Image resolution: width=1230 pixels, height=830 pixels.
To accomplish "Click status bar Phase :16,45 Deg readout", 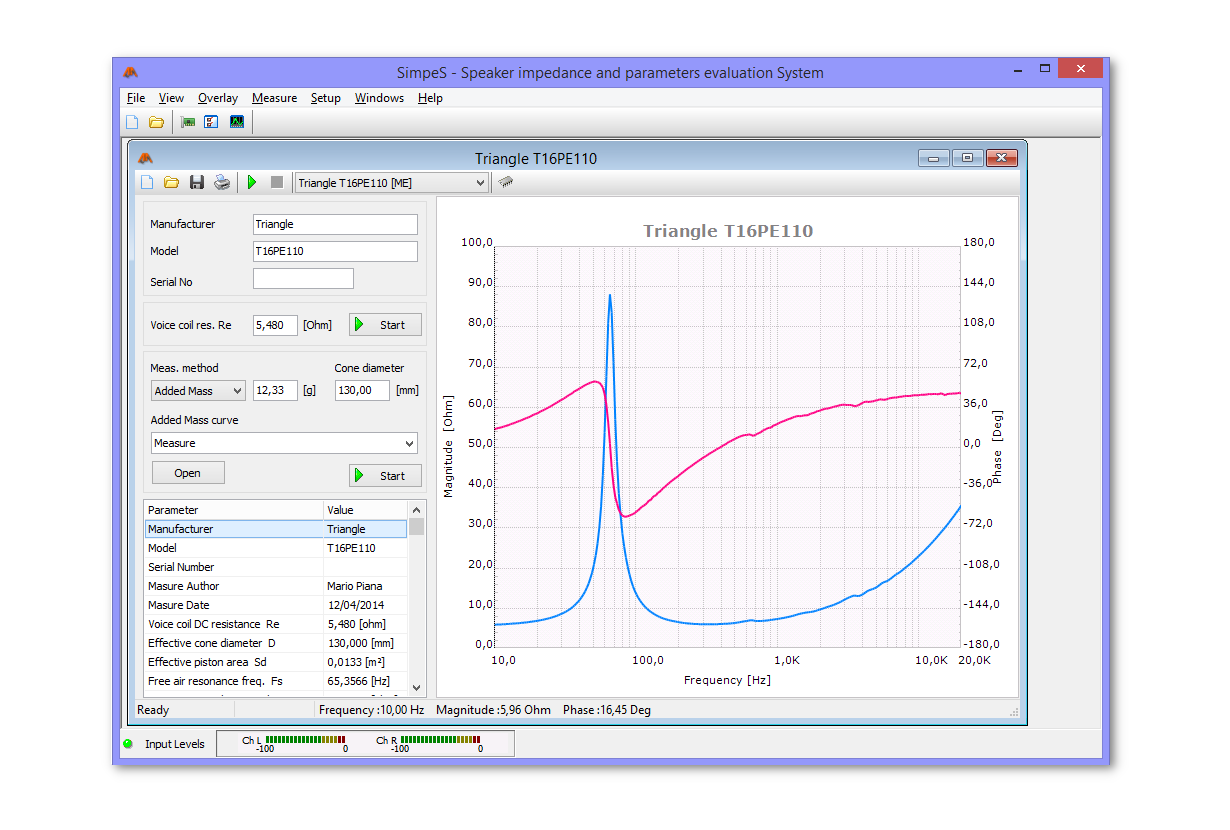I will tap(607, 710).
